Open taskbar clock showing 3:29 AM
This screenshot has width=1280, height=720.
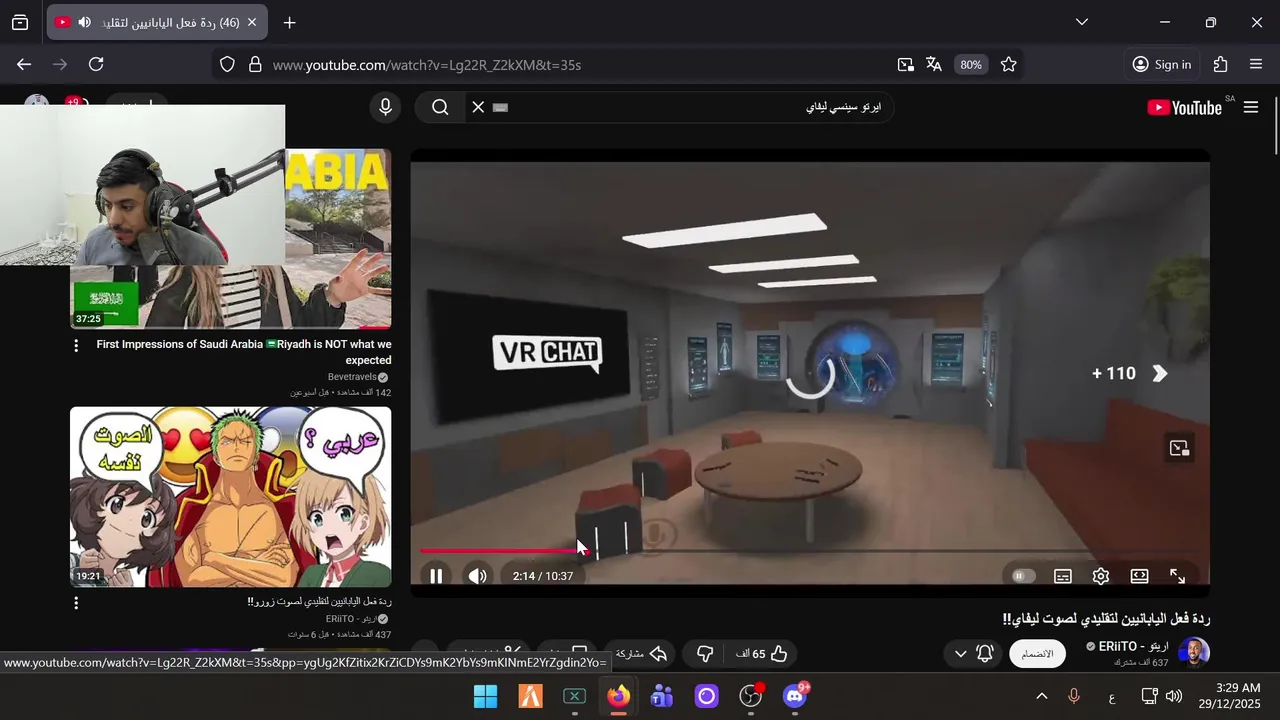1229,696
